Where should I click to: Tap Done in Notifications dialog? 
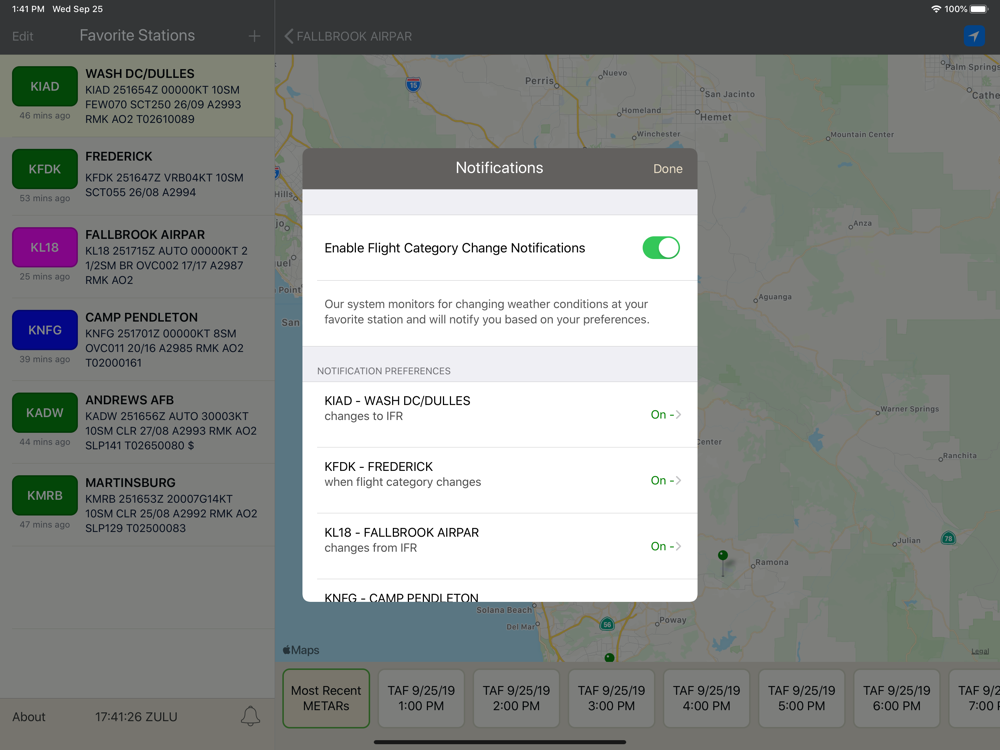tap(668, 169)
